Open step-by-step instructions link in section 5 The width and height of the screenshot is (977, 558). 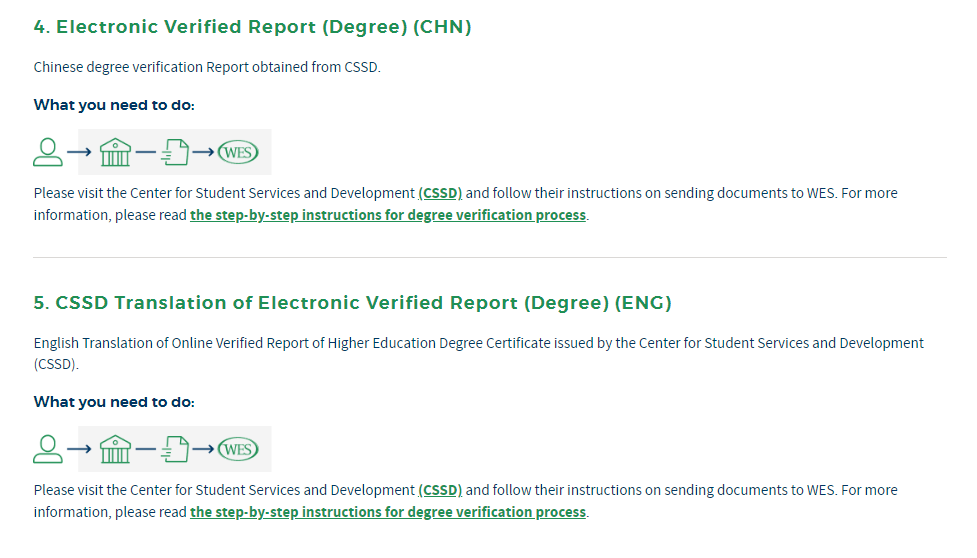pos(388,512)
